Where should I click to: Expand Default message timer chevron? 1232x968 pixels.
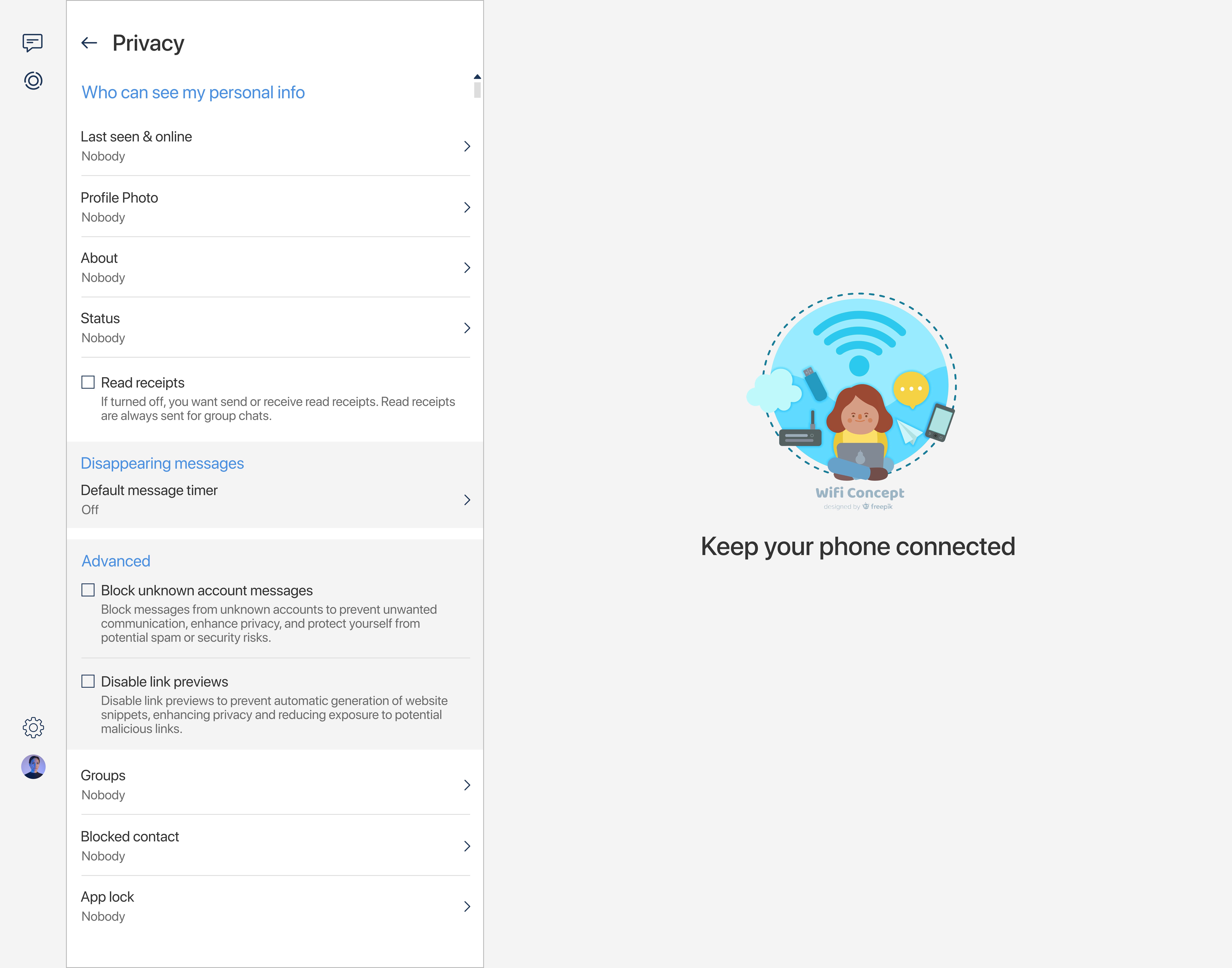[x=467, y=500]
